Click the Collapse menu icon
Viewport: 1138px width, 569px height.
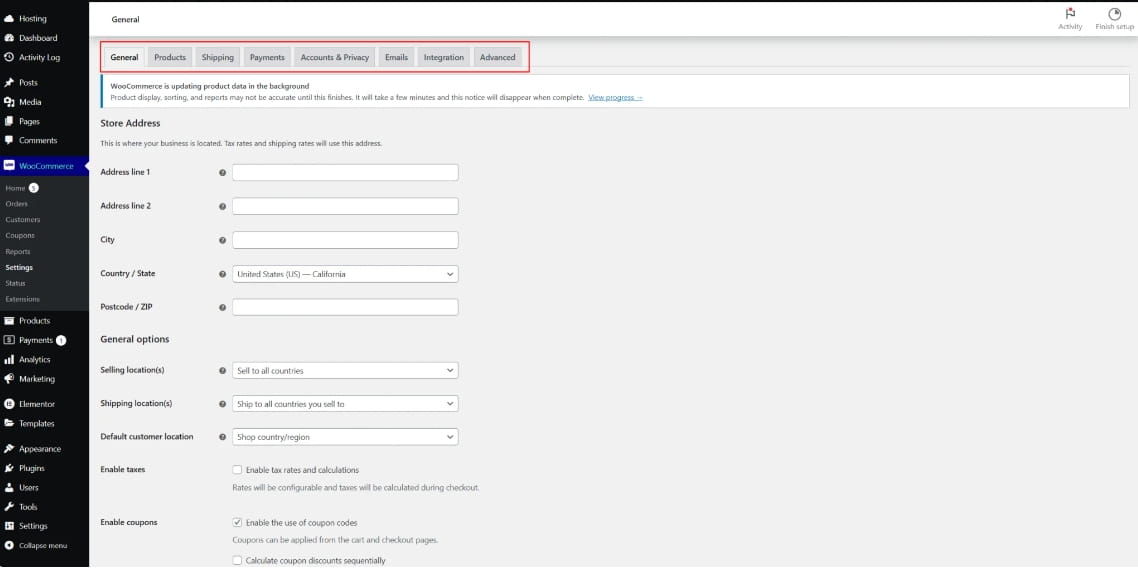click(9, 545)
